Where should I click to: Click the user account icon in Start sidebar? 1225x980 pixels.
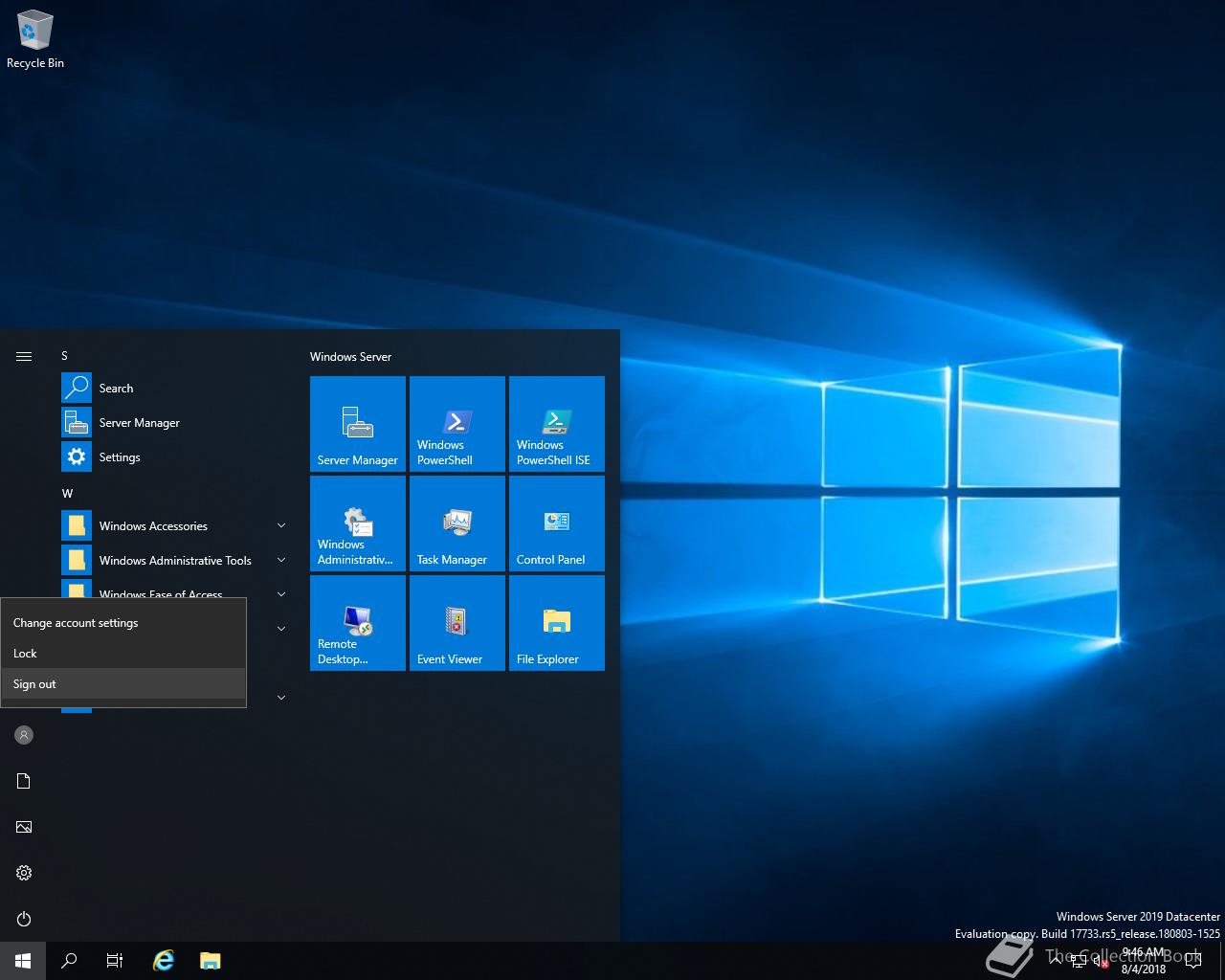[24, 735]
